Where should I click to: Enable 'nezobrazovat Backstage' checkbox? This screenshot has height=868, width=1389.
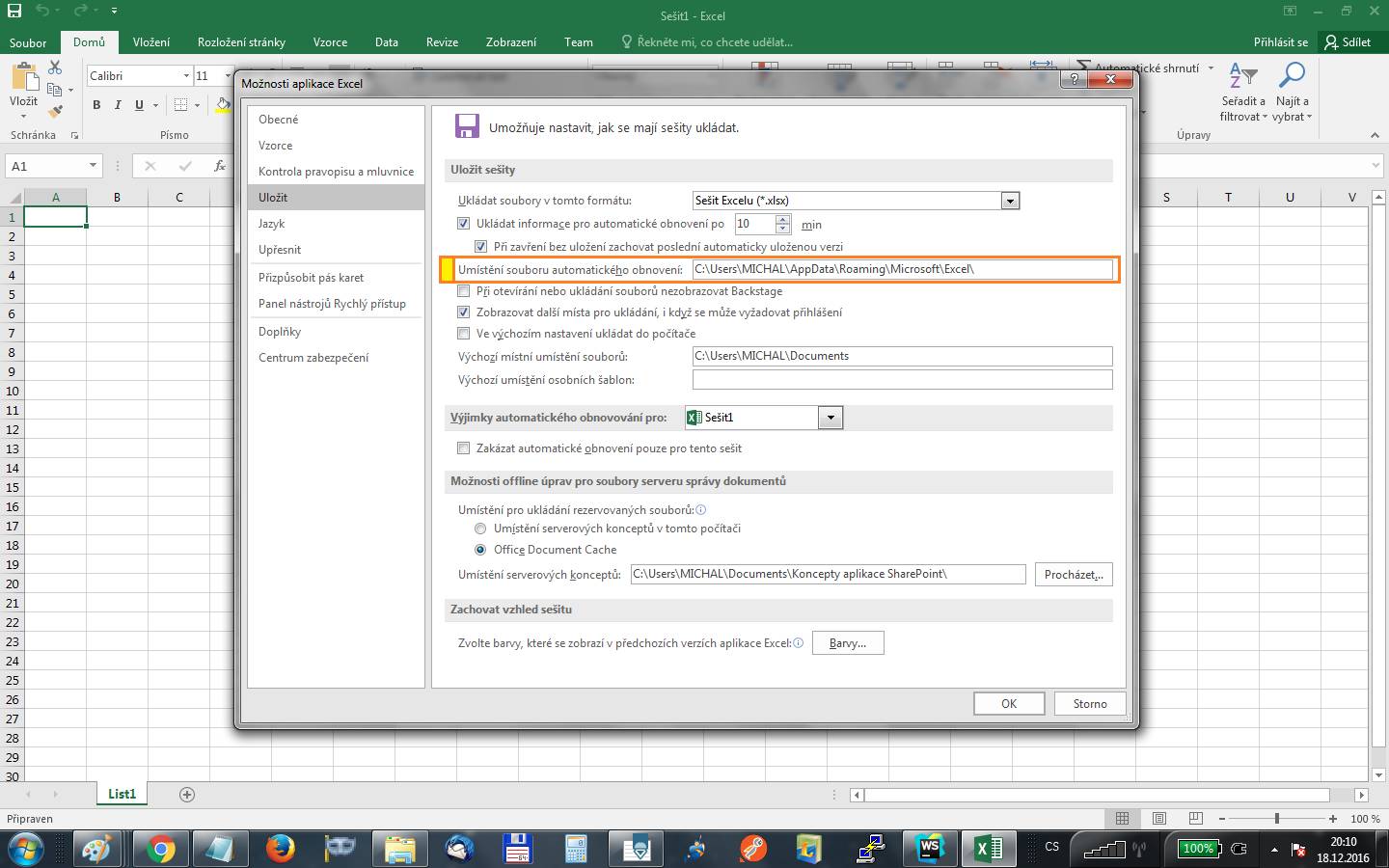463,291
